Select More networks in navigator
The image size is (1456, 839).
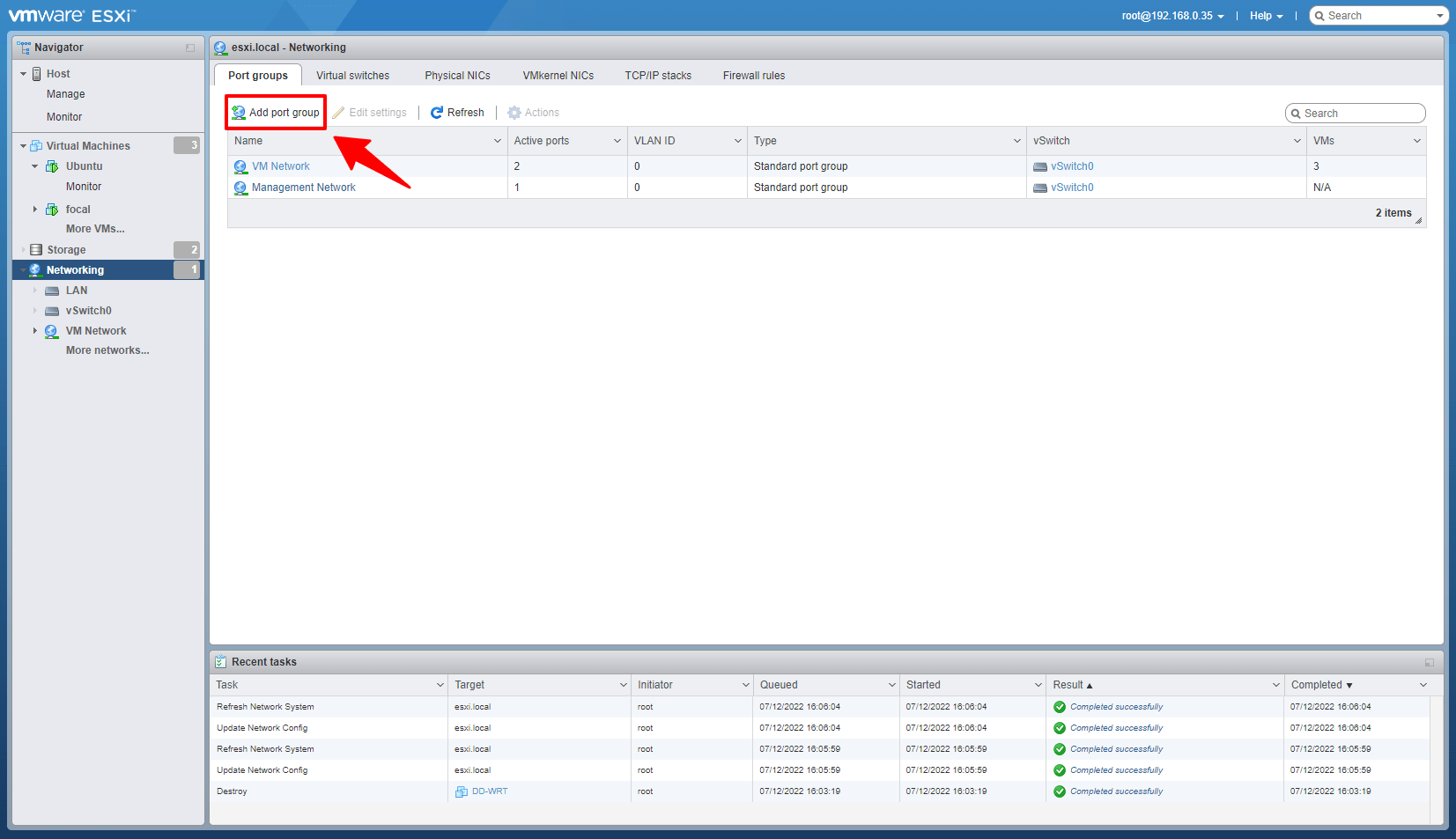pyautogui.click(x=107, y=350)
